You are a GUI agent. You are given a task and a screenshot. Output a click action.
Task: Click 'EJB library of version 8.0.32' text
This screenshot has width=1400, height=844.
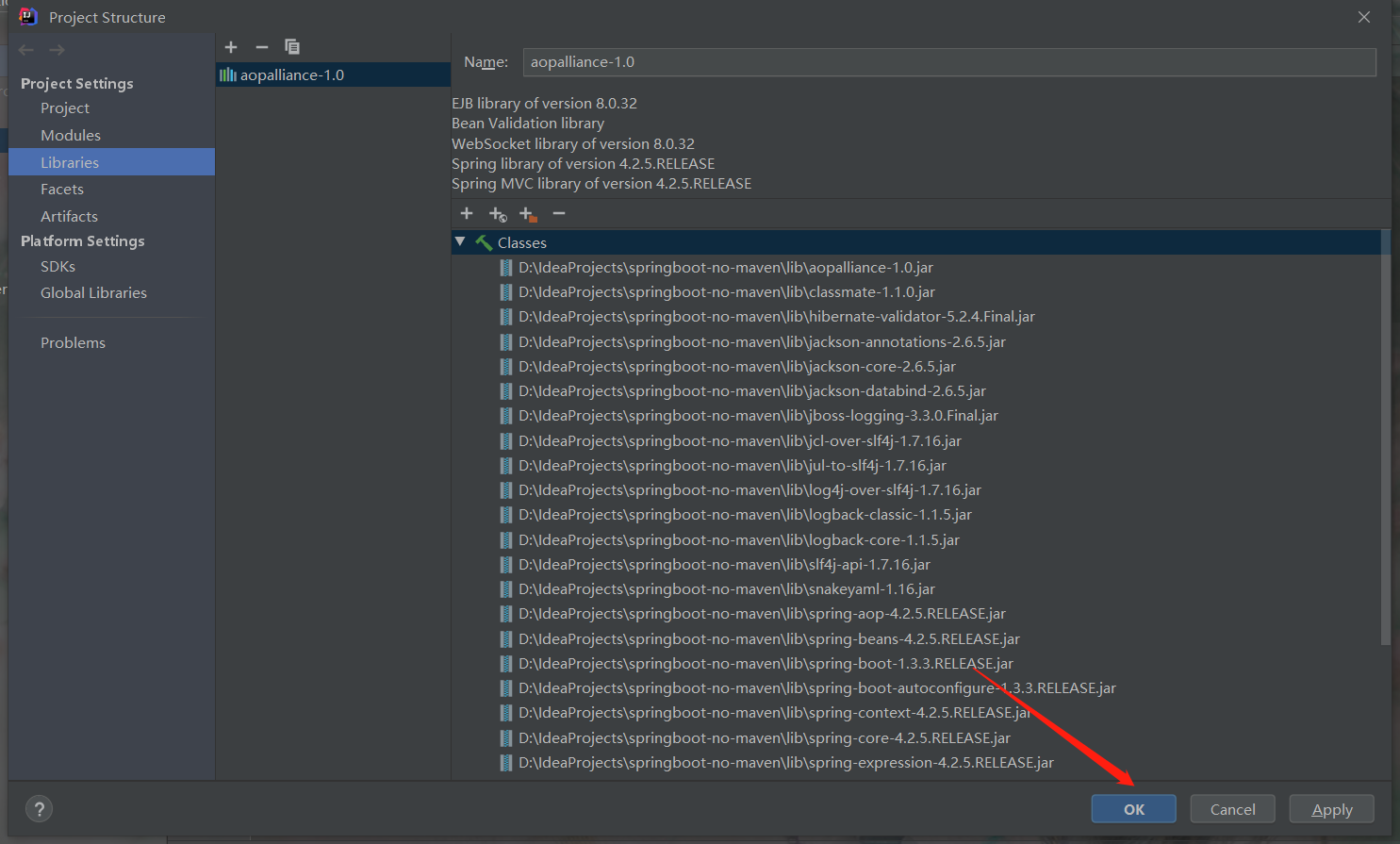pos(544,104)
